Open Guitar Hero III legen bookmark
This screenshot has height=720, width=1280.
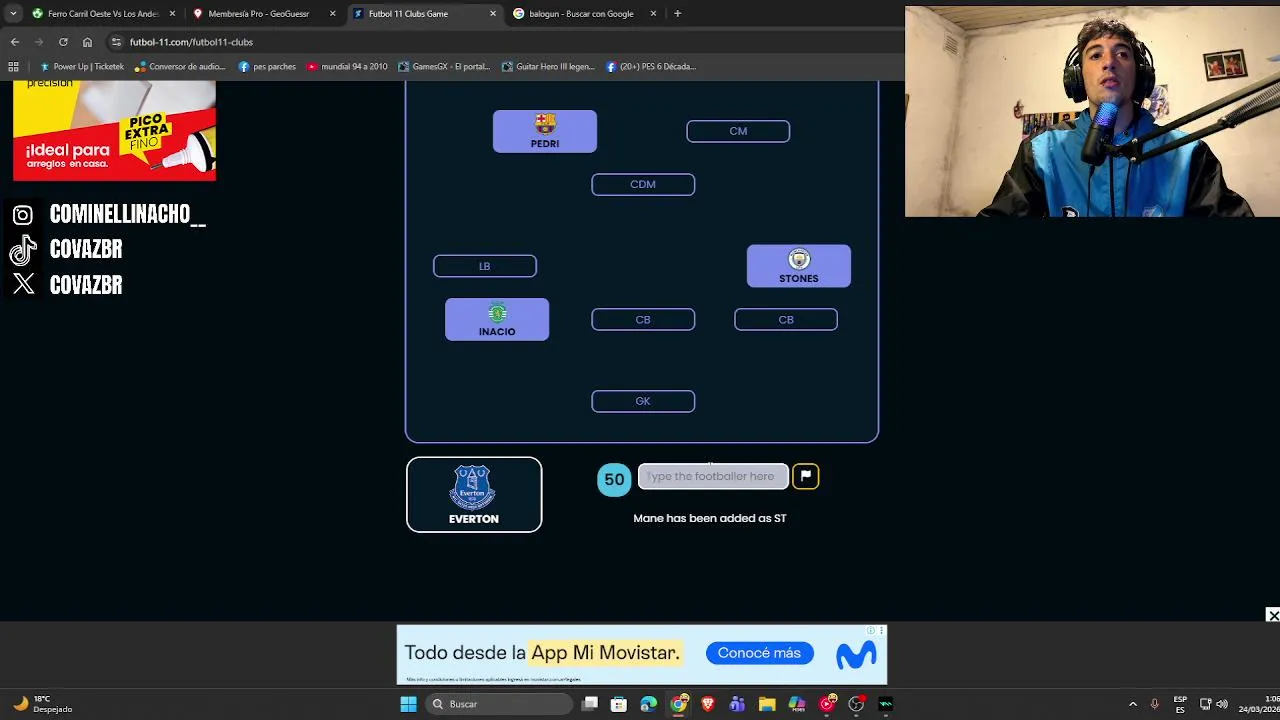548,67
